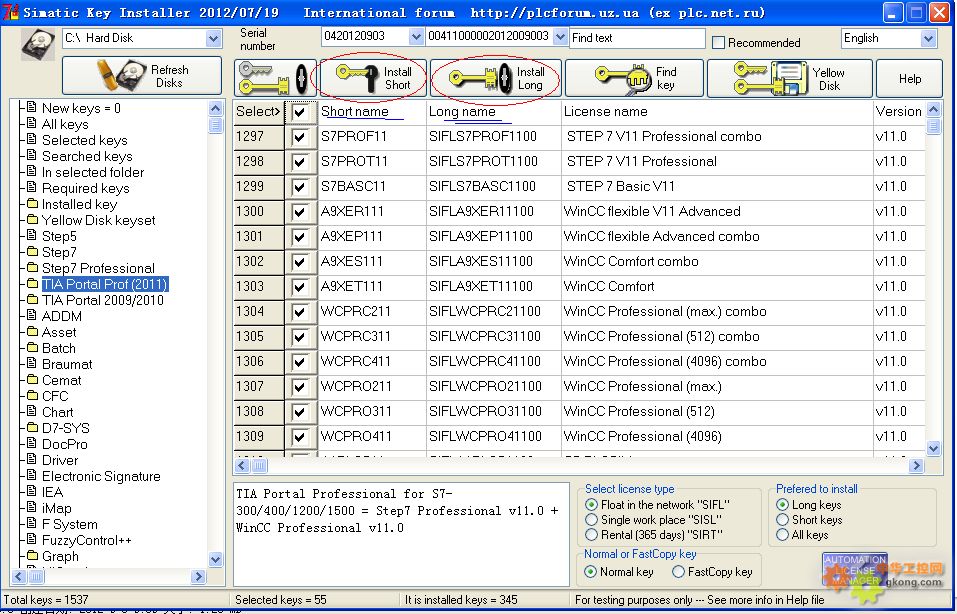Image resolution: width=957 pixels, height=614 pixels.
Task: Select the D7-SYS folder
Action: (66, 428)
